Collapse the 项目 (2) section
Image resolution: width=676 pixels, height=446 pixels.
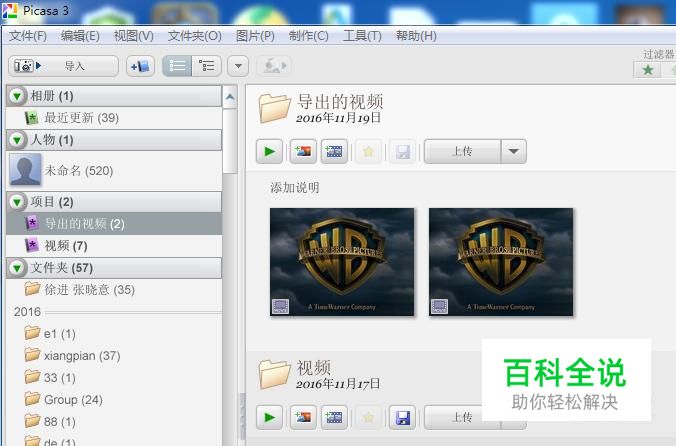[x=17, y=202]
